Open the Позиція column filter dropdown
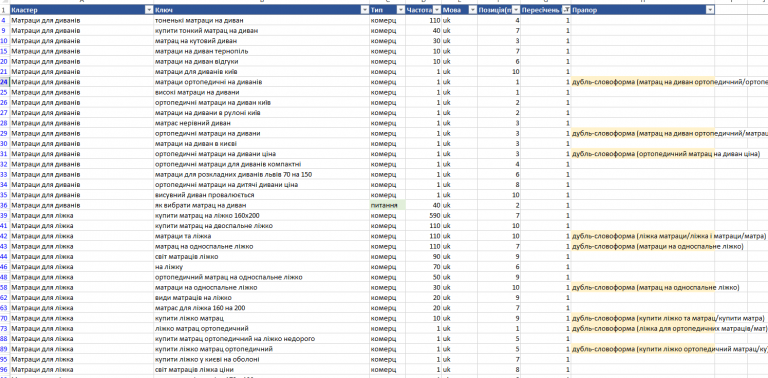Image resolution: width=768 pixels, height=378 pixels. 516,10
